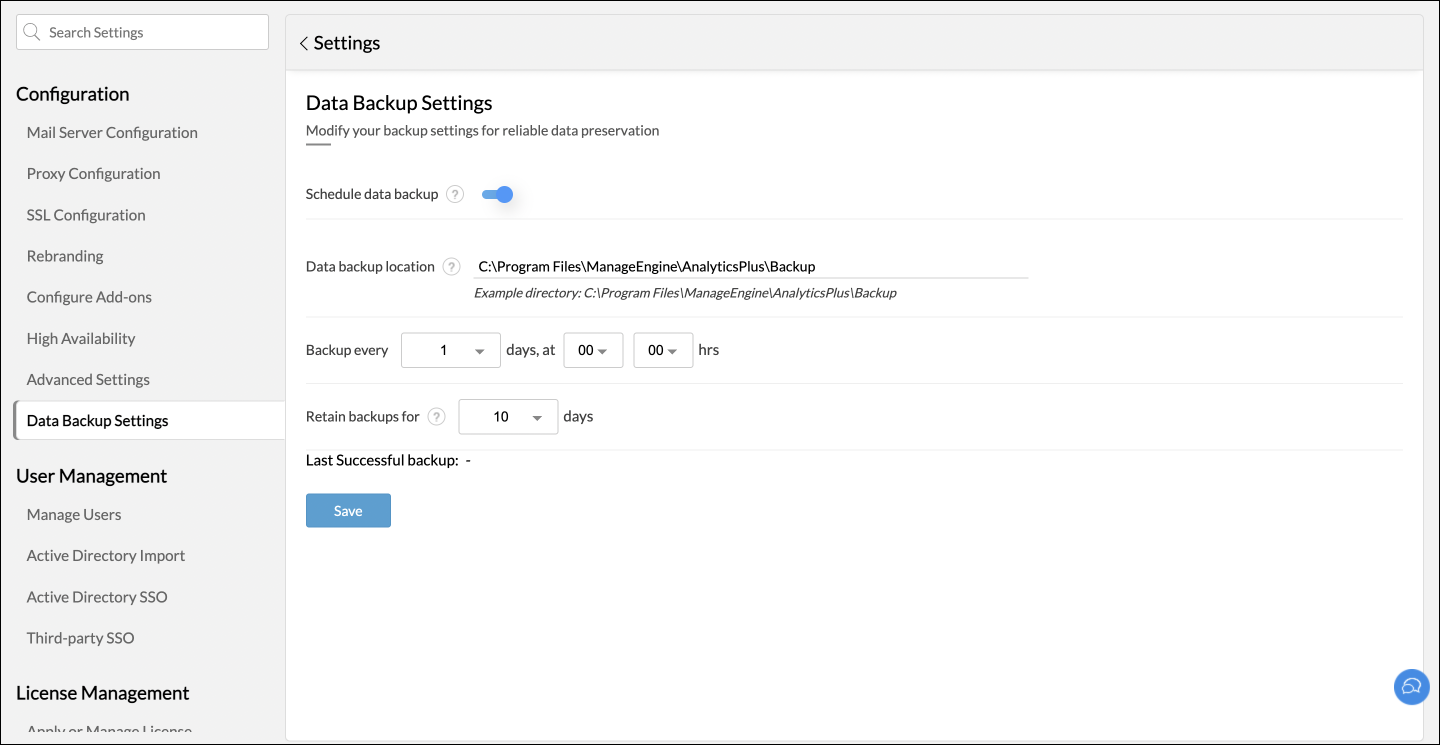Open the Rebranding settings

click(x=65, y=256)
